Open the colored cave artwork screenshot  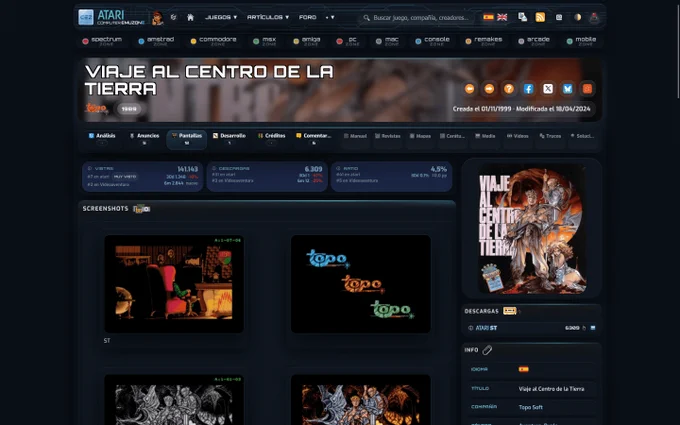click(361, 400)
